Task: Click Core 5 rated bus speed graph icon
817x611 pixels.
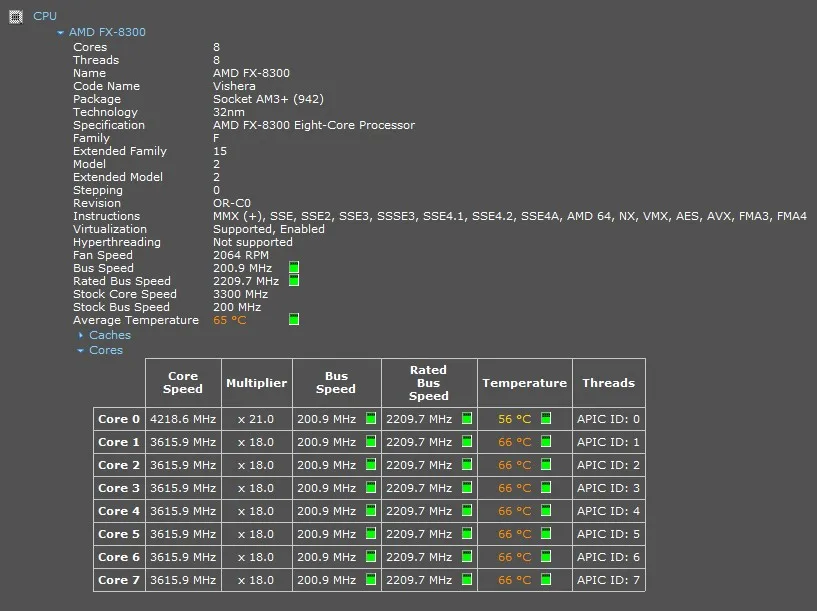Action: (x=467, y=533)
